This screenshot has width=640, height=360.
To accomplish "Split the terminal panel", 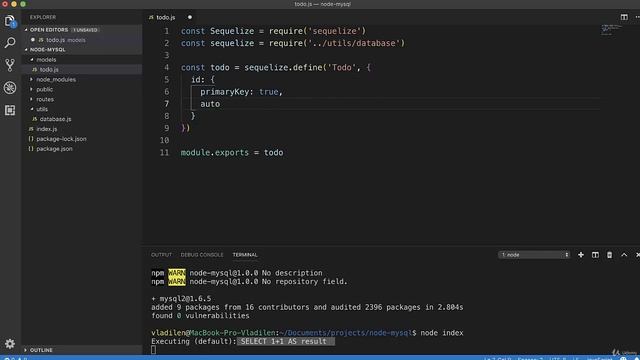I will point(595,255).
